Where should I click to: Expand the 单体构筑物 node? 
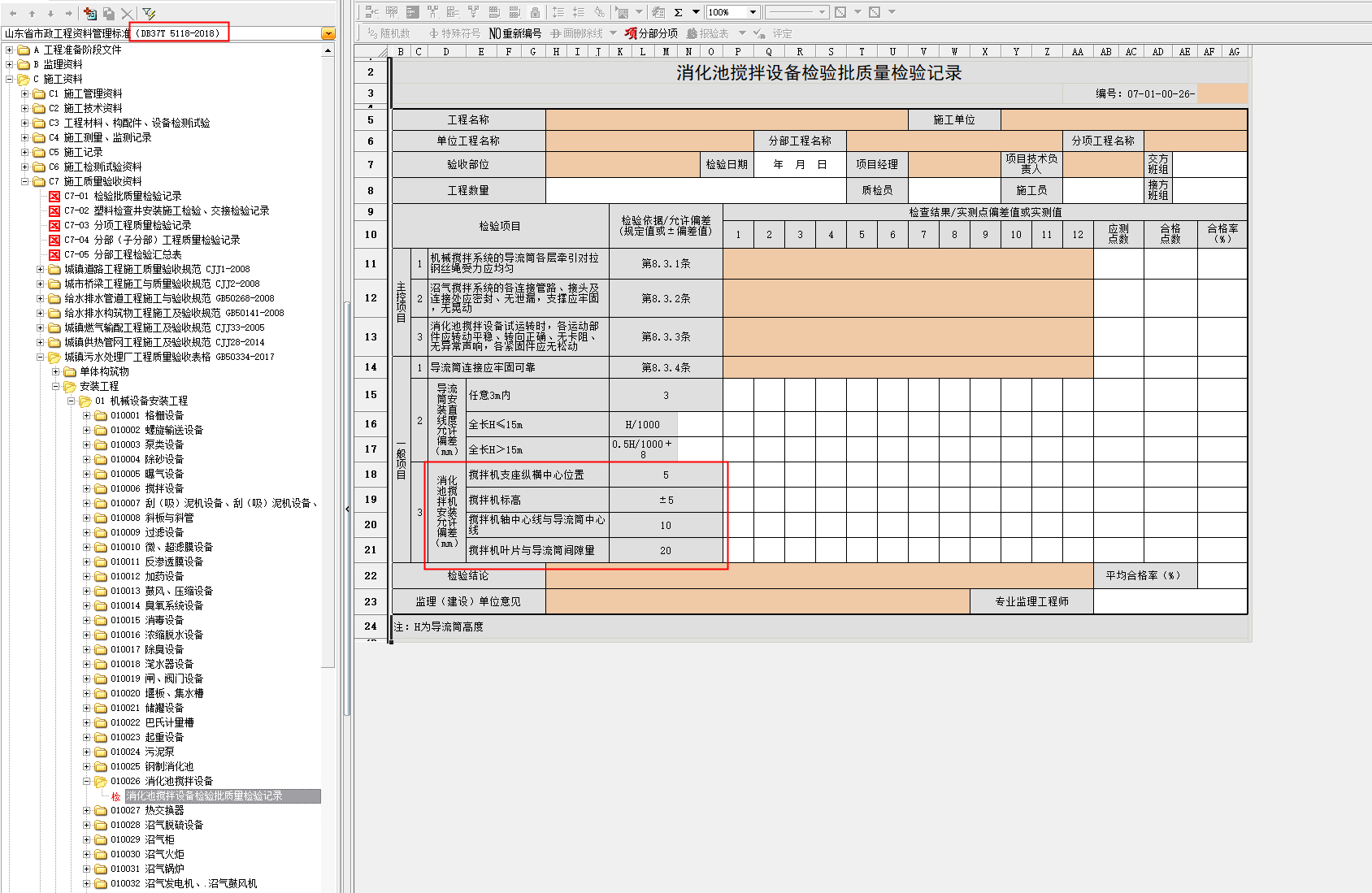(56, 372)
